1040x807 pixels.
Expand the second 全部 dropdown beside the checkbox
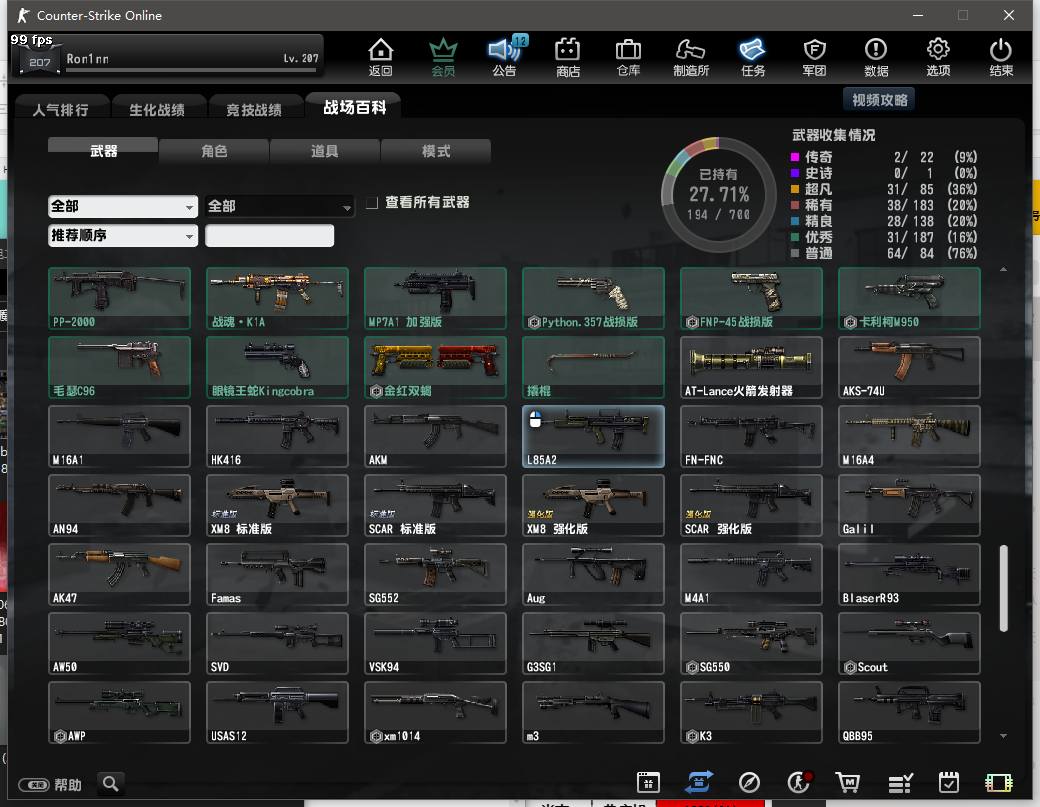(280, 206)
